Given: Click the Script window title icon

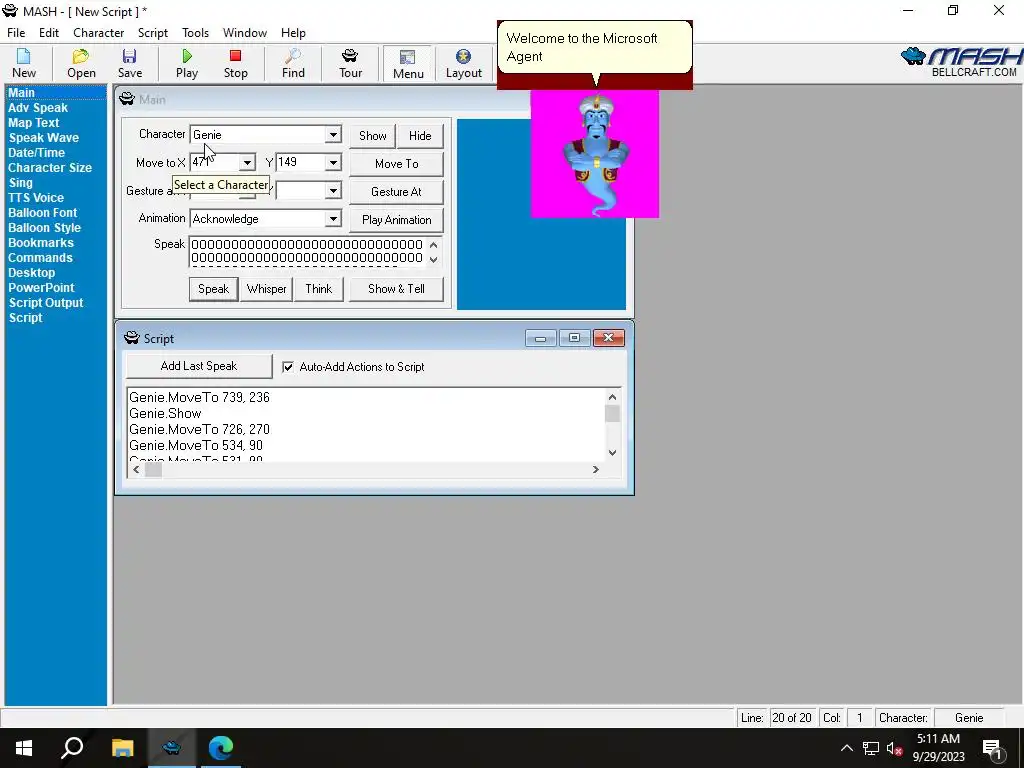Looking at the screenshot, I should [132, 338].
